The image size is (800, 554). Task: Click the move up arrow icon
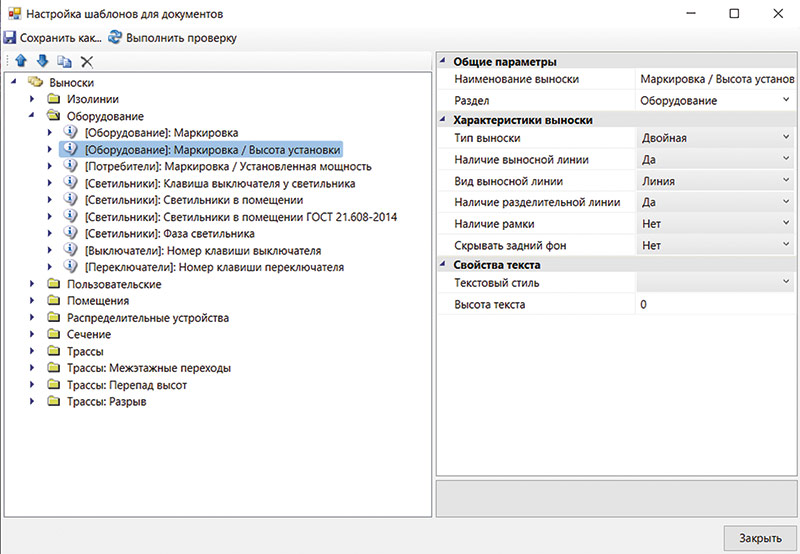coord(22,61)
